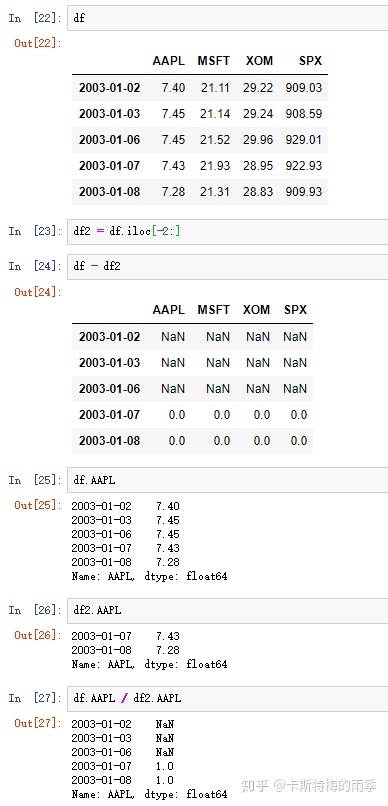Click the 2003-01-08 date in Out[26] series output

(x=101, y=650)
